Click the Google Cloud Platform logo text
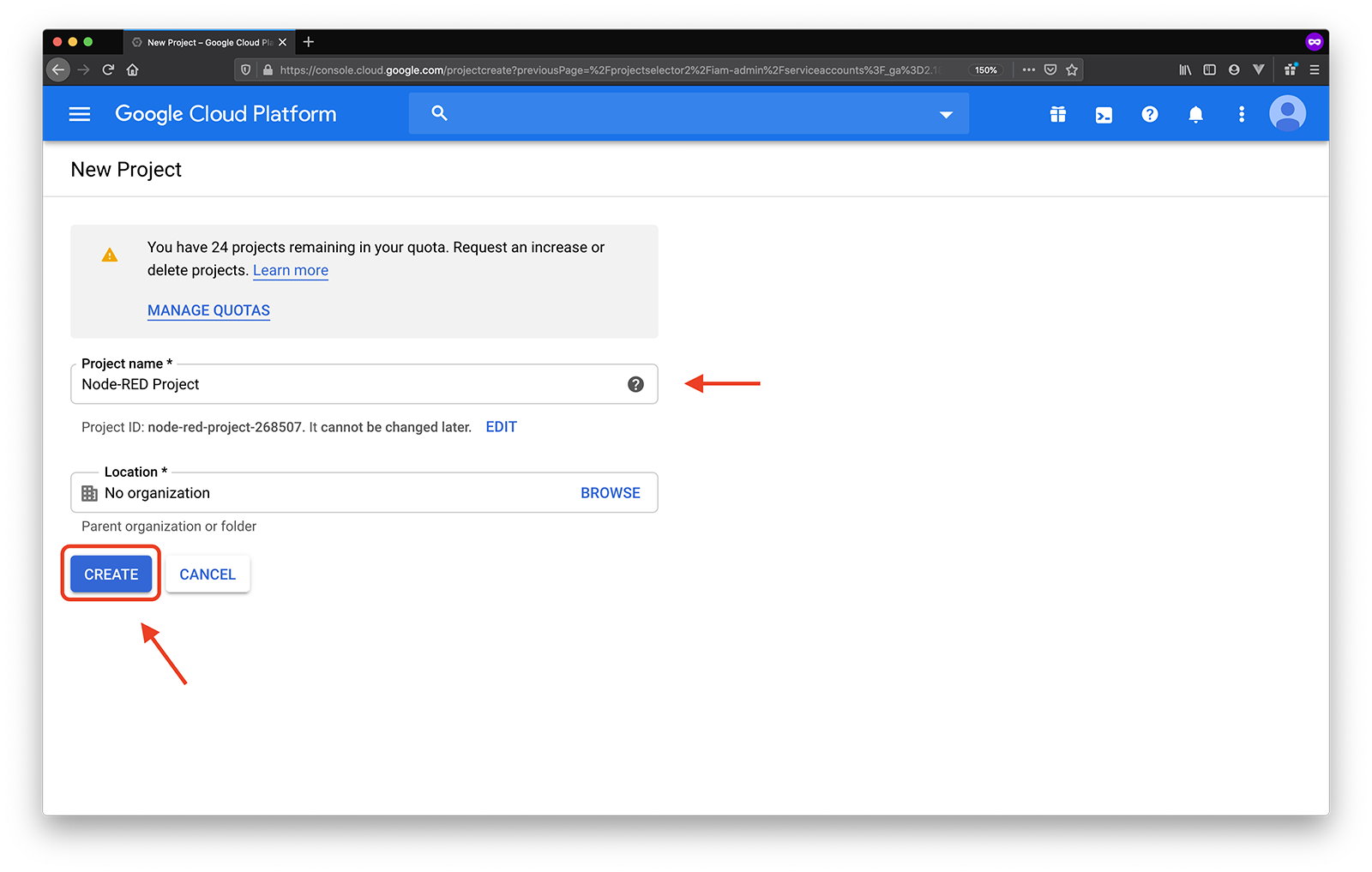This screenshot has height=872, width=1372. pyautogui.click(x=226, y=114)
